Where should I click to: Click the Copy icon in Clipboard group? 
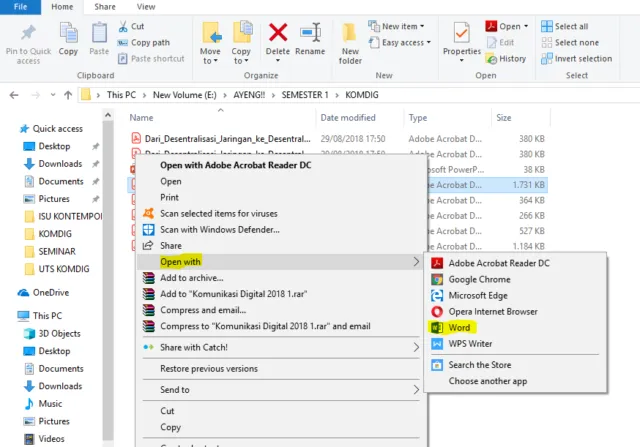tap(68, 33)
